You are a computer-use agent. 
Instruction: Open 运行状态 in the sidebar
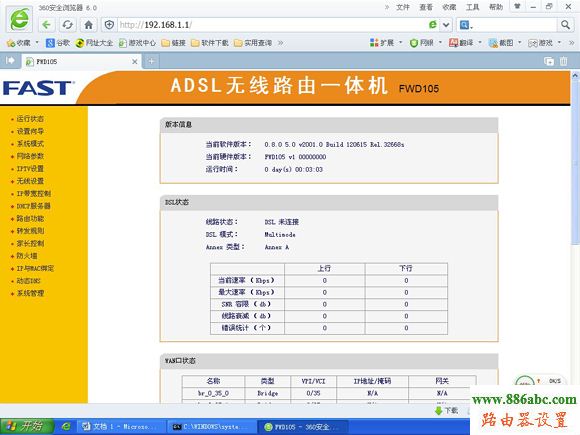click(30, 119)
